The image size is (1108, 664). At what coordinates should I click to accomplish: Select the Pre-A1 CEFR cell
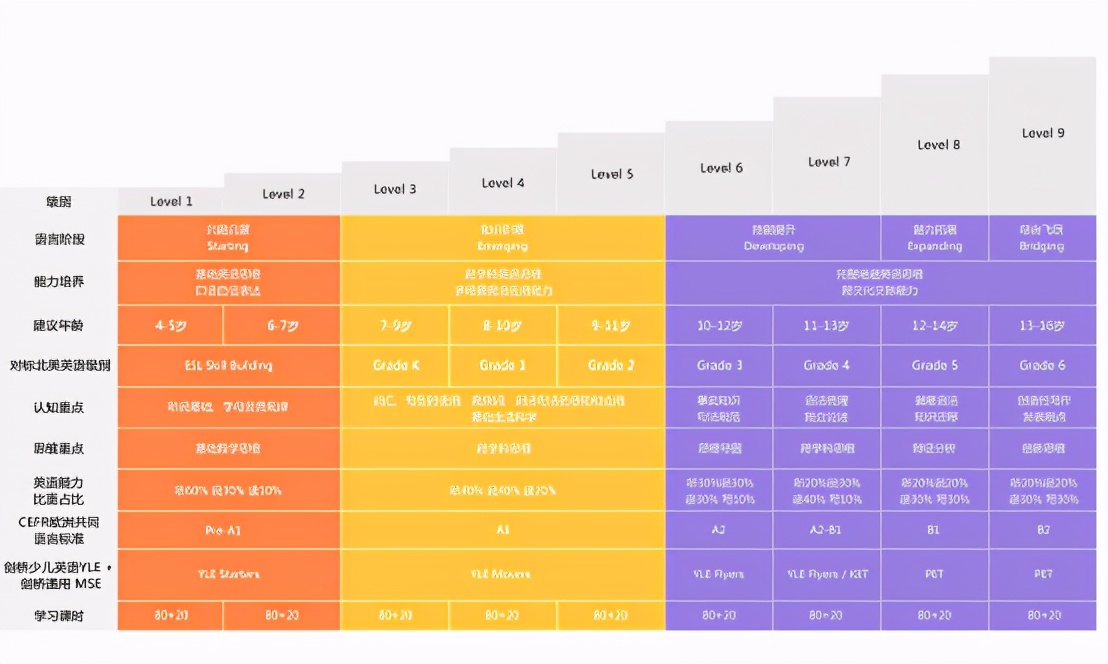click(228, 531)
